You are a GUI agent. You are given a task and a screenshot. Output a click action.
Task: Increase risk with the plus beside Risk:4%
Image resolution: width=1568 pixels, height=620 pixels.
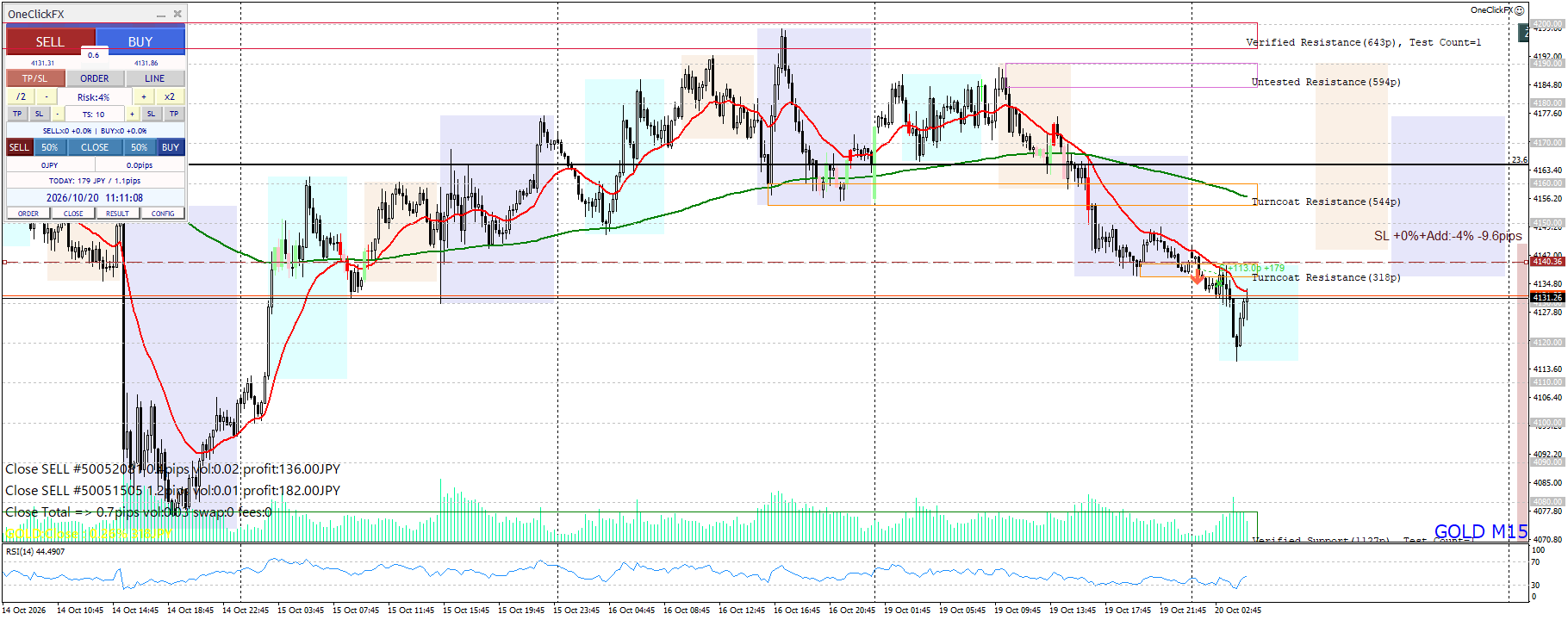tap(144, 96)
